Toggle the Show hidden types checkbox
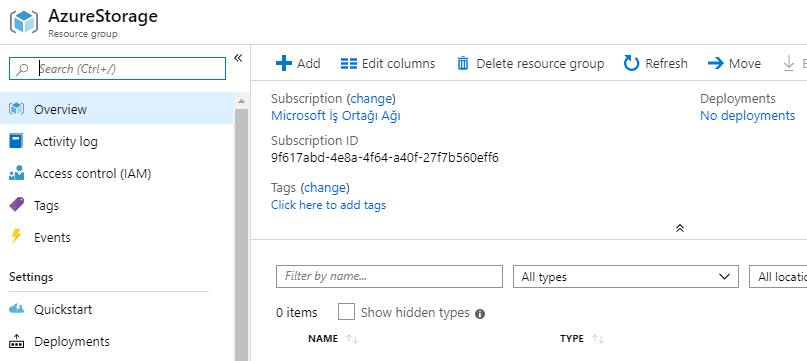This screenshot has width=807, height=361. point(346,312)
